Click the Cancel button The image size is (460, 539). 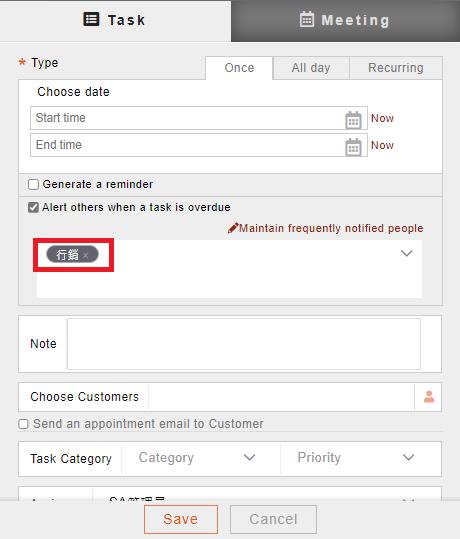(273, 519)
